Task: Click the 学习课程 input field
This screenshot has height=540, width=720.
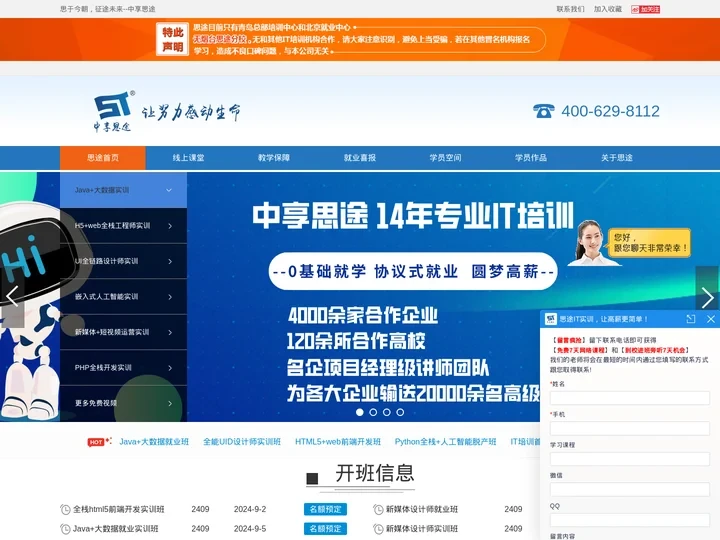Action: 630,459
